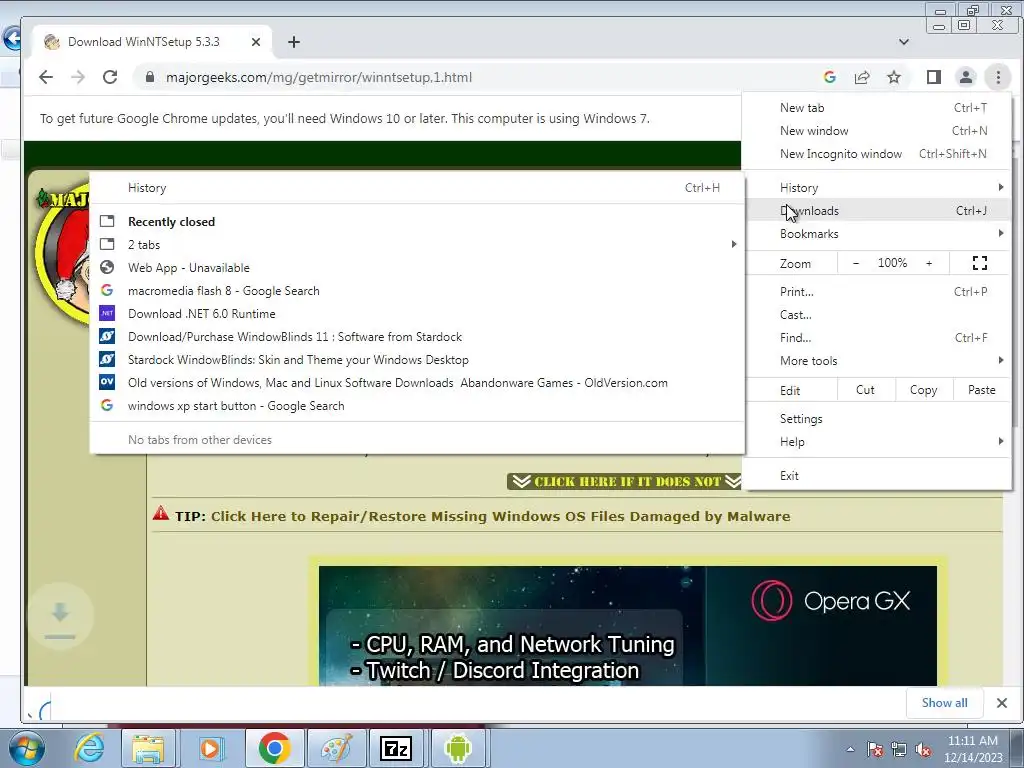Reload the page with the refresh icon
Viewport: 1024px width, 768px height.
point(110,77)
